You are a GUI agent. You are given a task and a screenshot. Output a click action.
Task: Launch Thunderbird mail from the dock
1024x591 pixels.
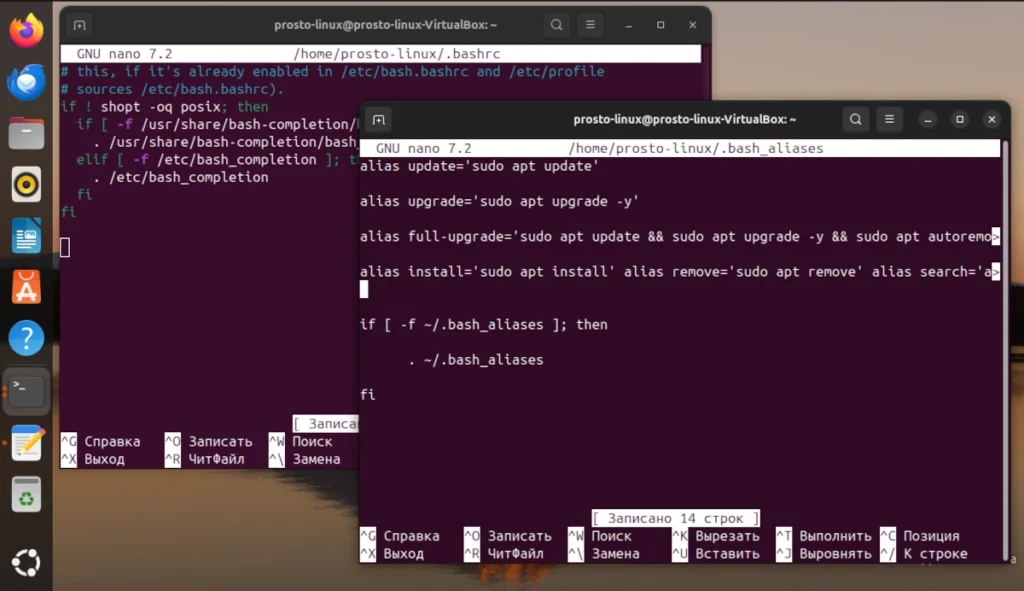coord(26,82)
